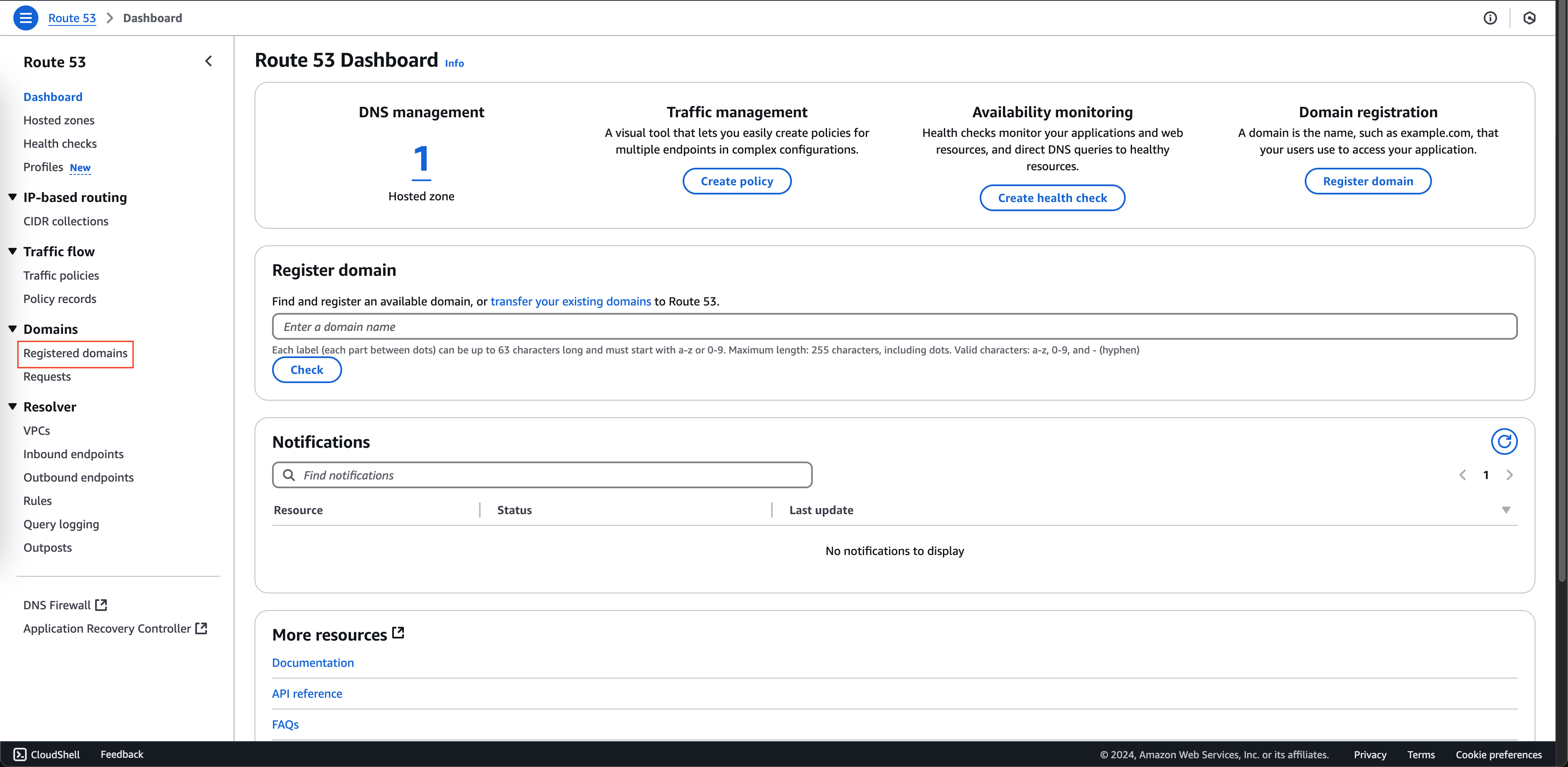Open the API reference link
1568x767 pixels.
coord(307,693)
